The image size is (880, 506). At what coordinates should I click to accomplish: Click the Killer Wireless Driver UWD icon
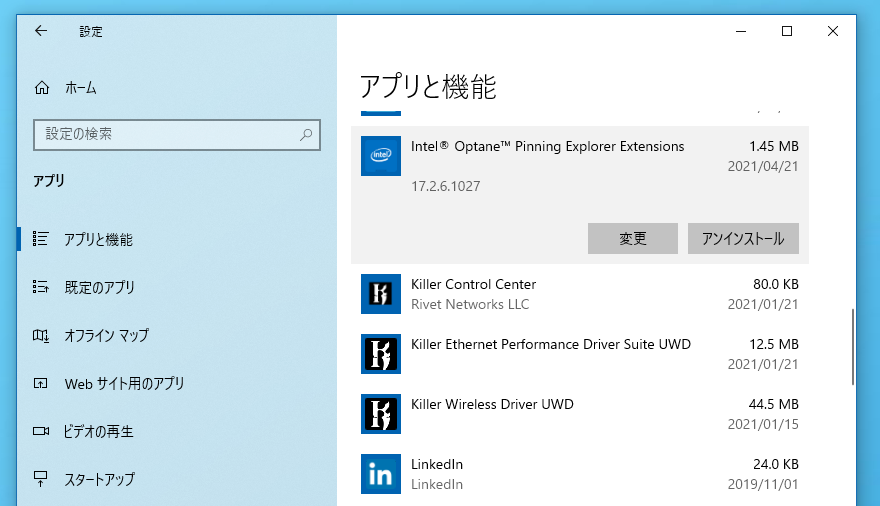381,414
